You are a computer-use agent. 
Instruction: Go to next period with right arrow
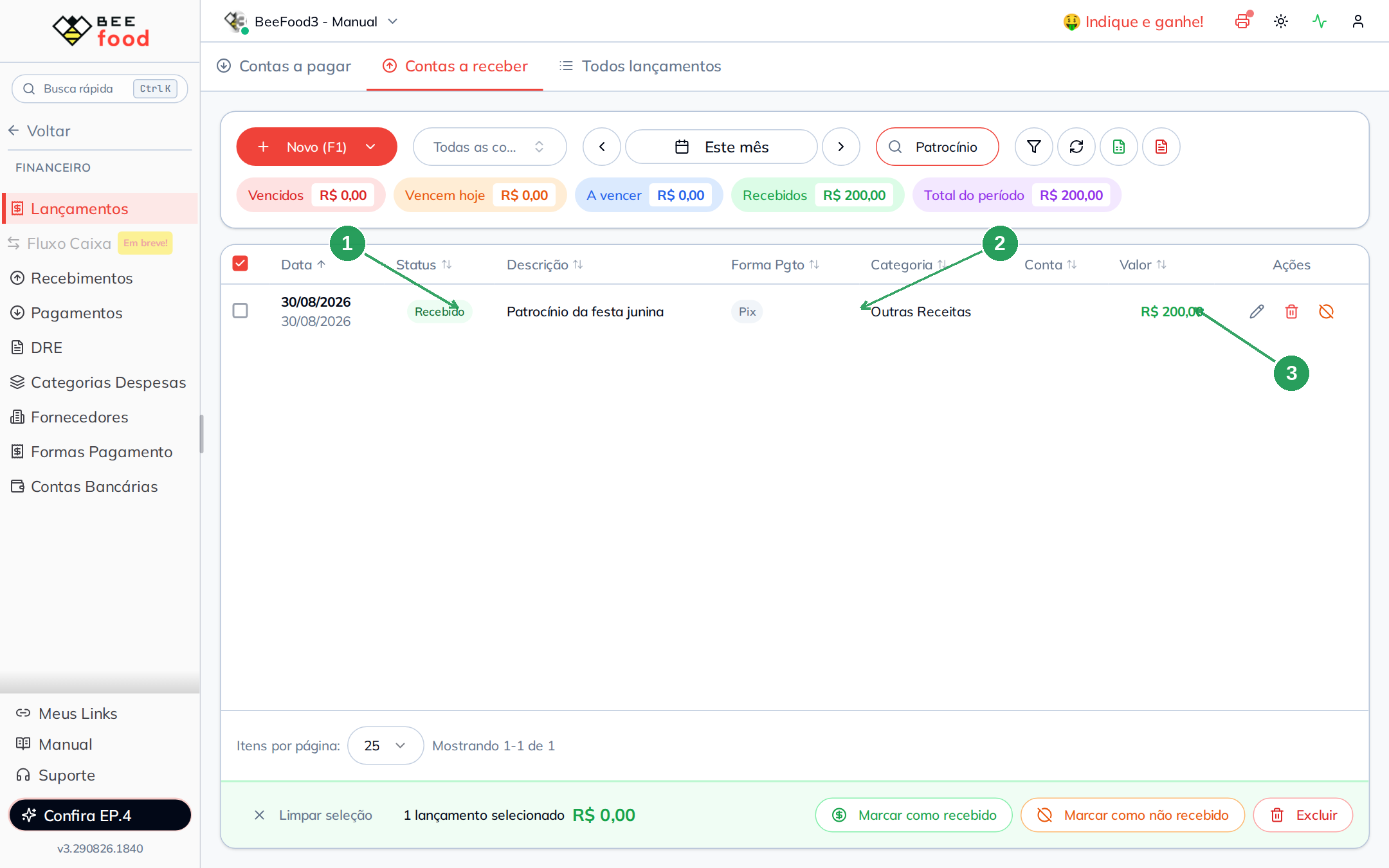point(841,147)
